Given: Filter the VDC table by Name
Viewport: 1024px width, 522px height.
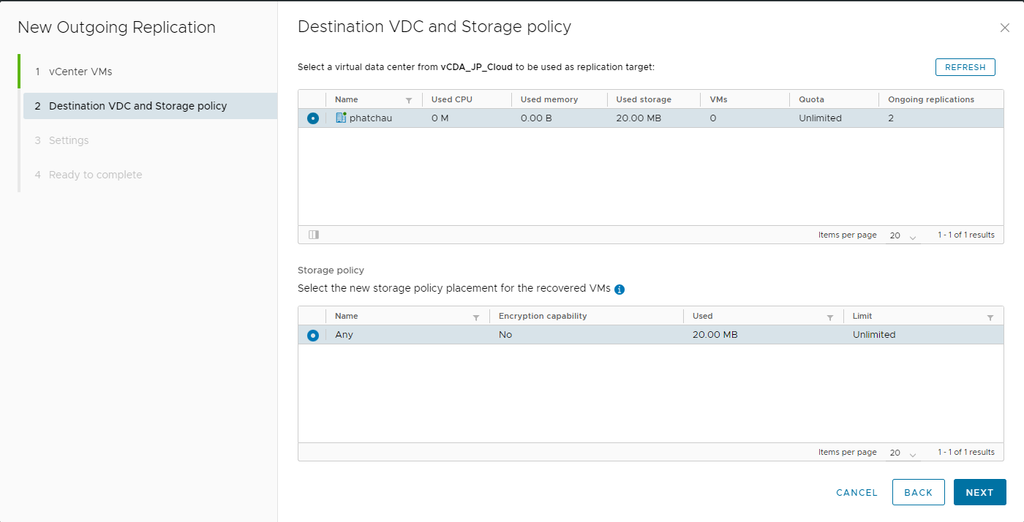Looking at the screenshot, I should [408, 100].
